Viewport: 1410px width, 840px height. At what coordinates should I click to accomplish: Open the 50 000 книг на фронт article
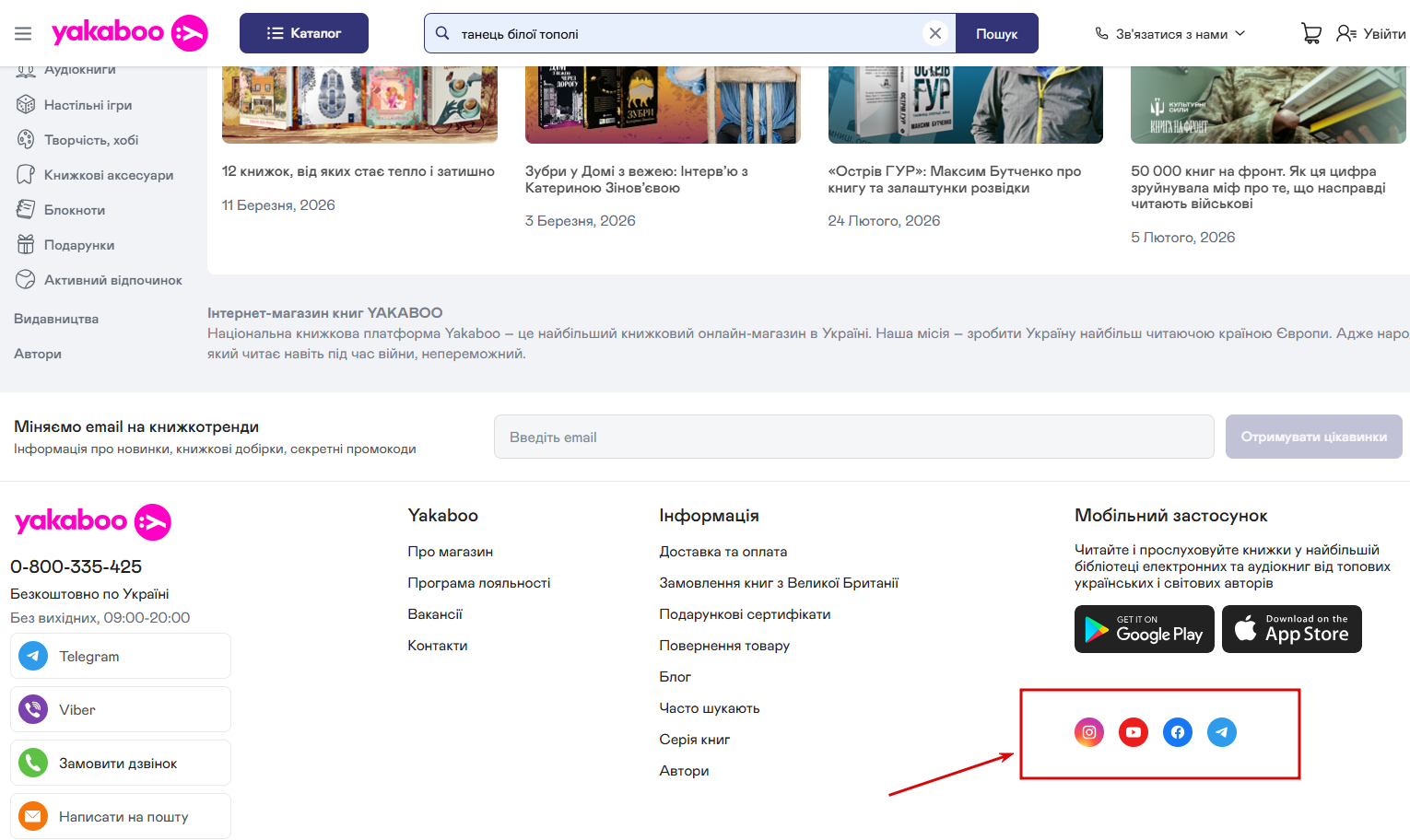pos(1259,187)
